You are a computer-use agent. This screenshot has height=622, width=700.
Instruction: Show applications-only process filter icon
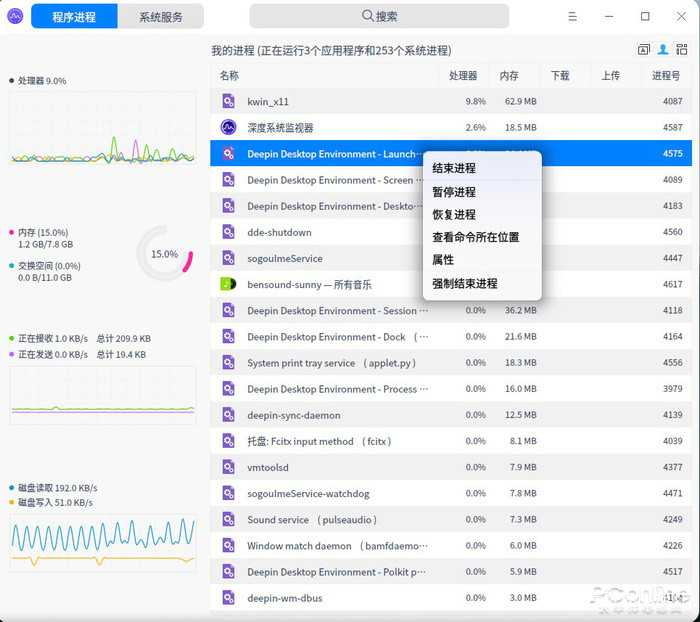pyautogui.click(x=644, y=50)
